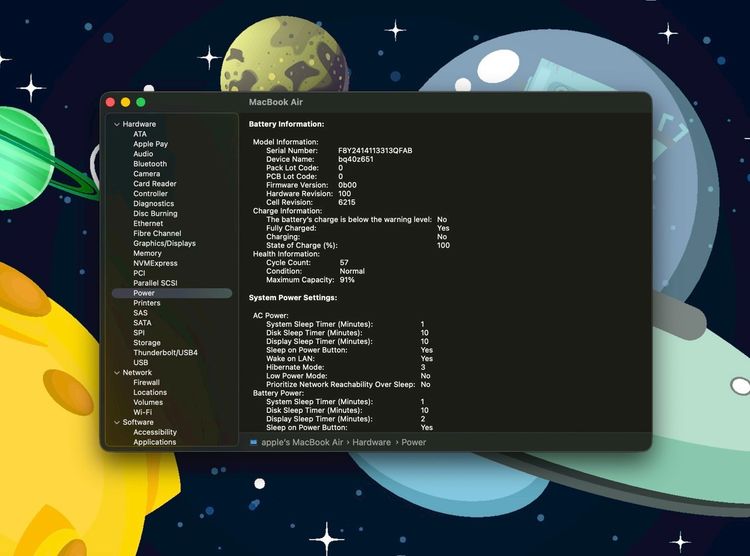This screenshot has width=750, height=556.
Task: Click the Wake on LAN label
Action: (290, 359)
